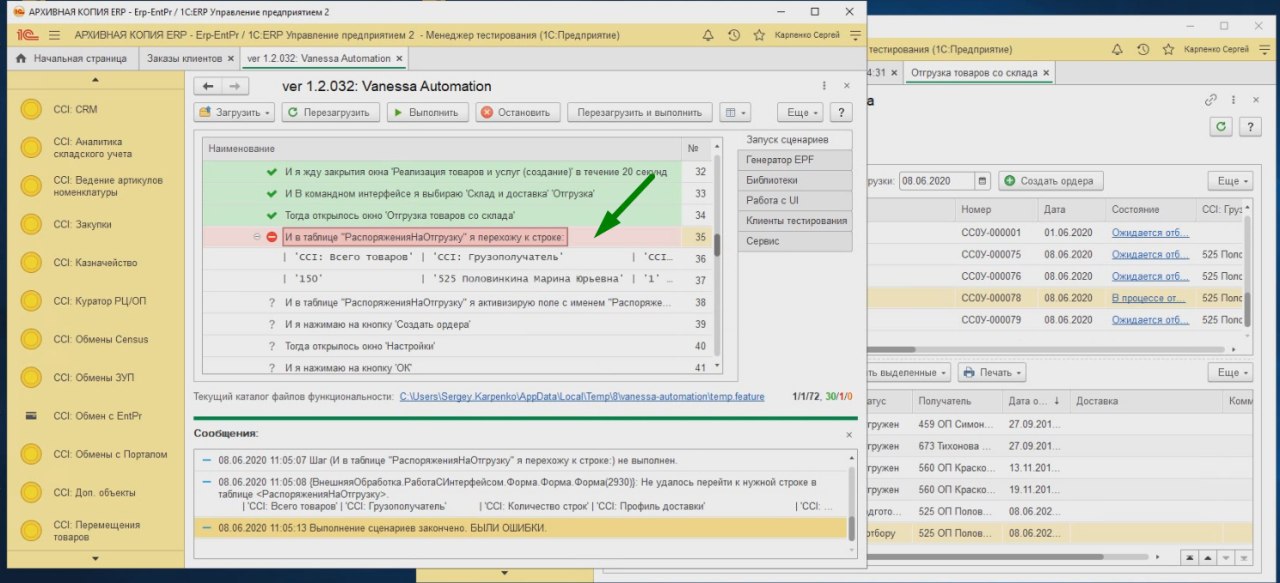1280x583 pixels.
Task: Open status link of order CC0У-000078
Action: (1149, 298)
